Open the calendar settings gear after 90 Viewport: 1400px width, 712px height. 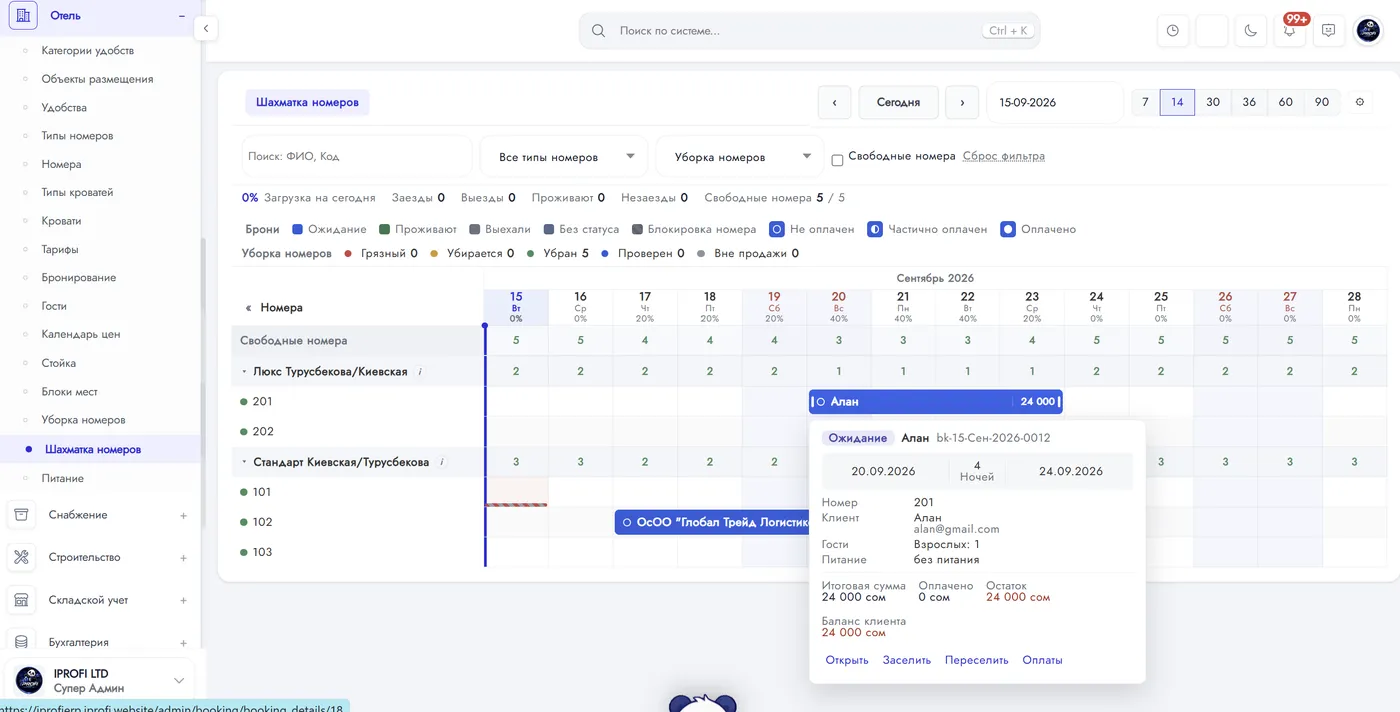coord(1359,102)
